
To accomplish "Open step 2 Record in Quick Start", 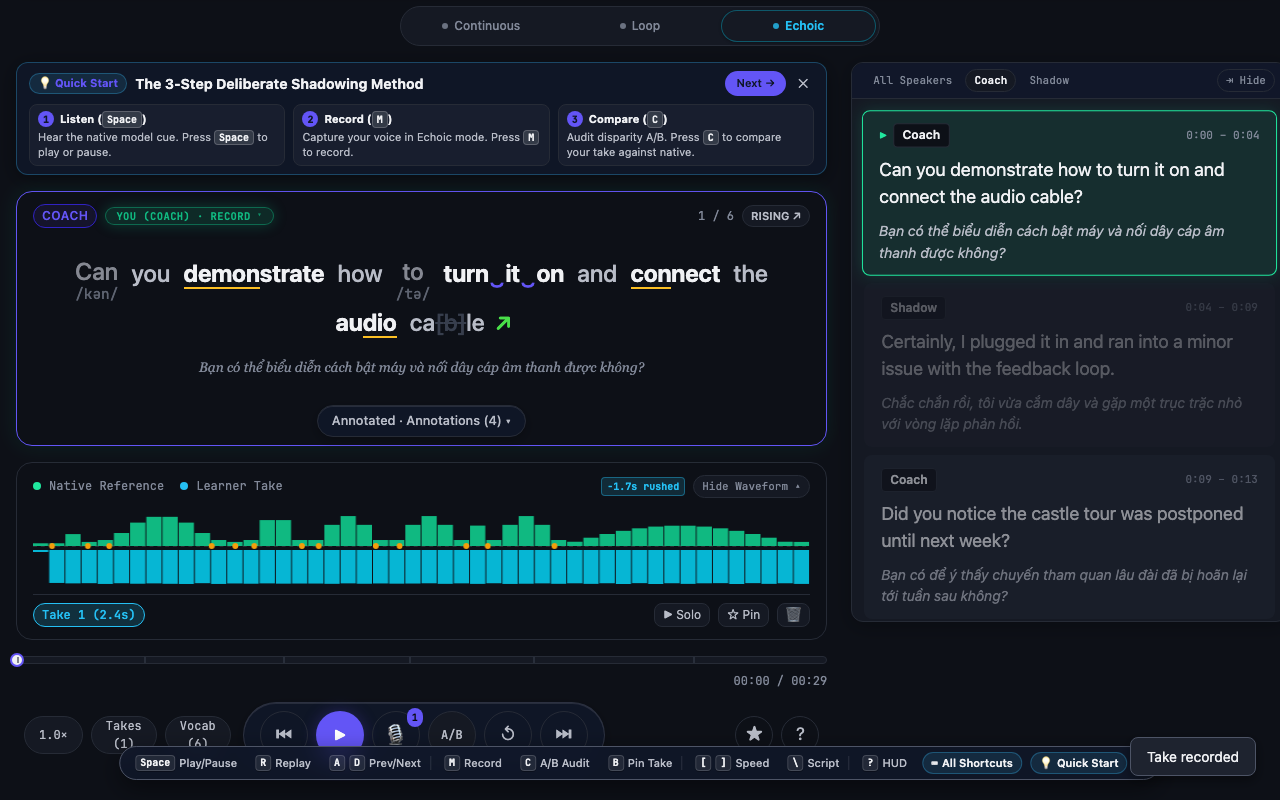I will [x=421, y=135].
